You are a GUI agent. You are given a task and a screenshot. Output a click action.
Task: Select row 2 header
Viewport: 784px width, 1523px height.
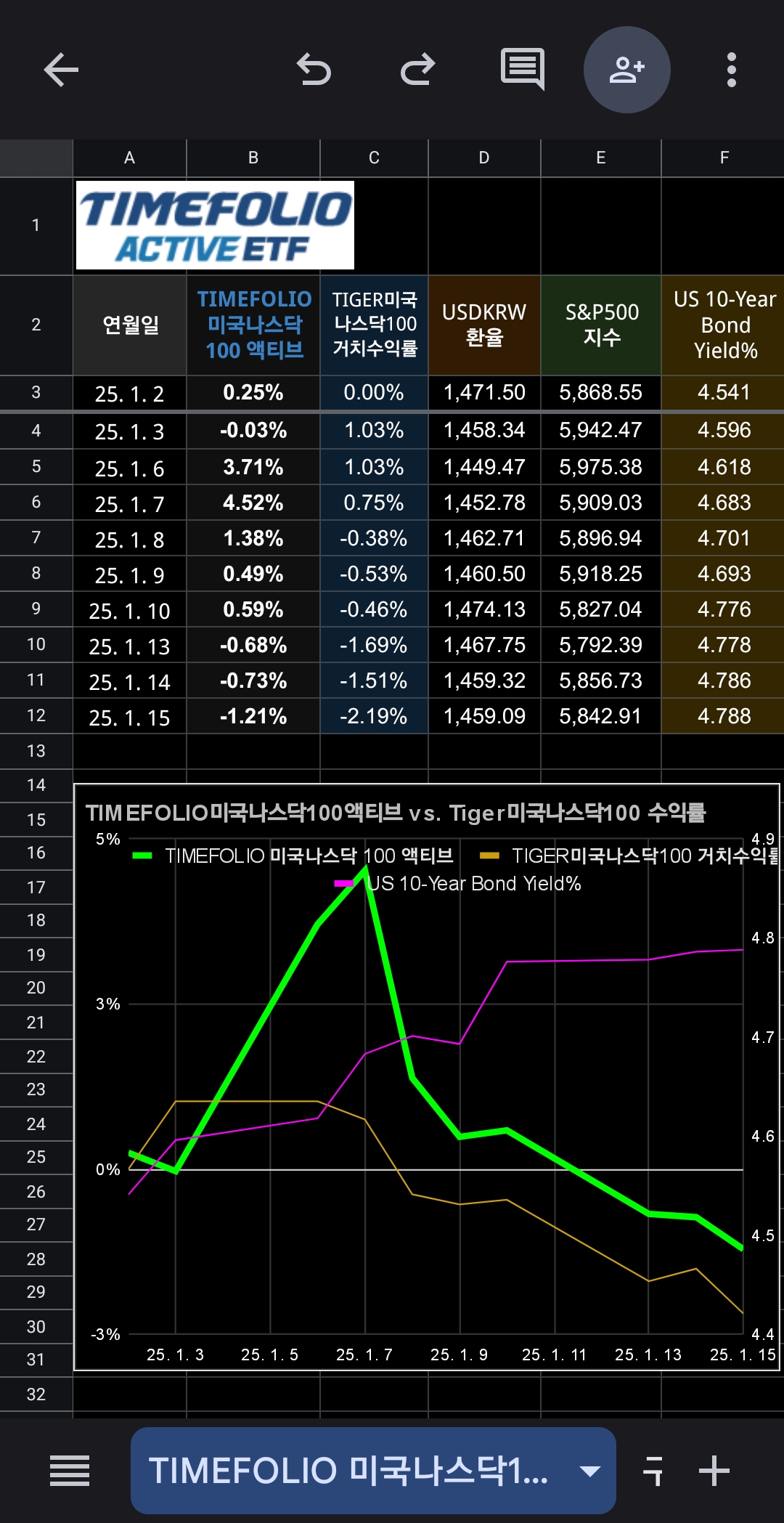coord(36,325)
